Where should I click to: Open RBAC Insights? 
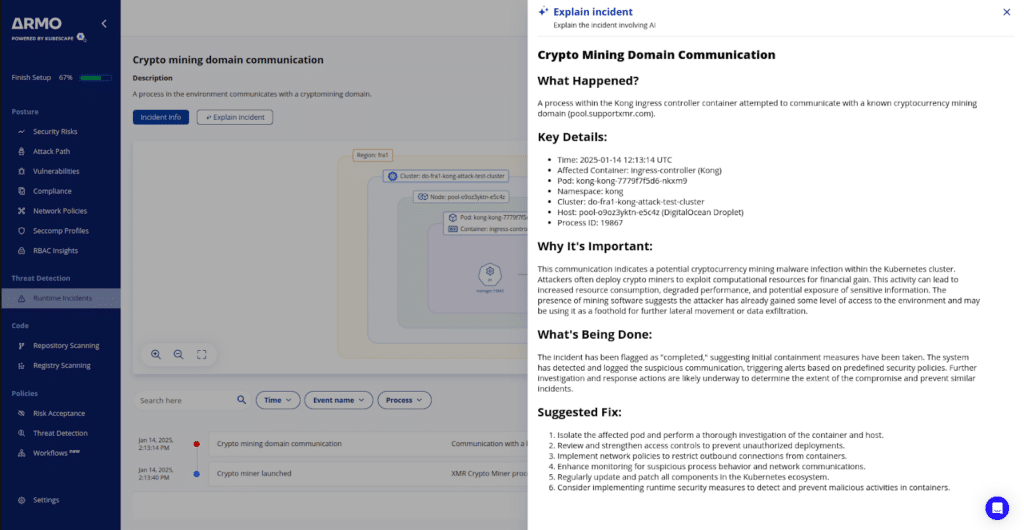(56, 251)
